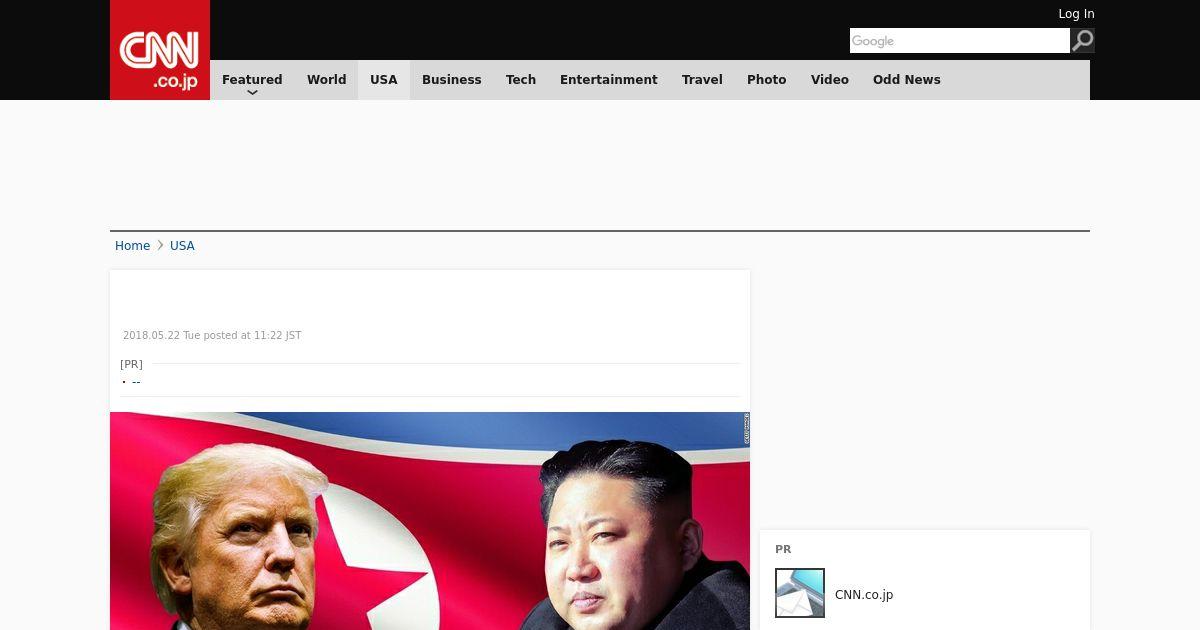Open the Odd News section
This screenshot has width=1200, height=630.
pyautogui.click(x=907, y=80)
